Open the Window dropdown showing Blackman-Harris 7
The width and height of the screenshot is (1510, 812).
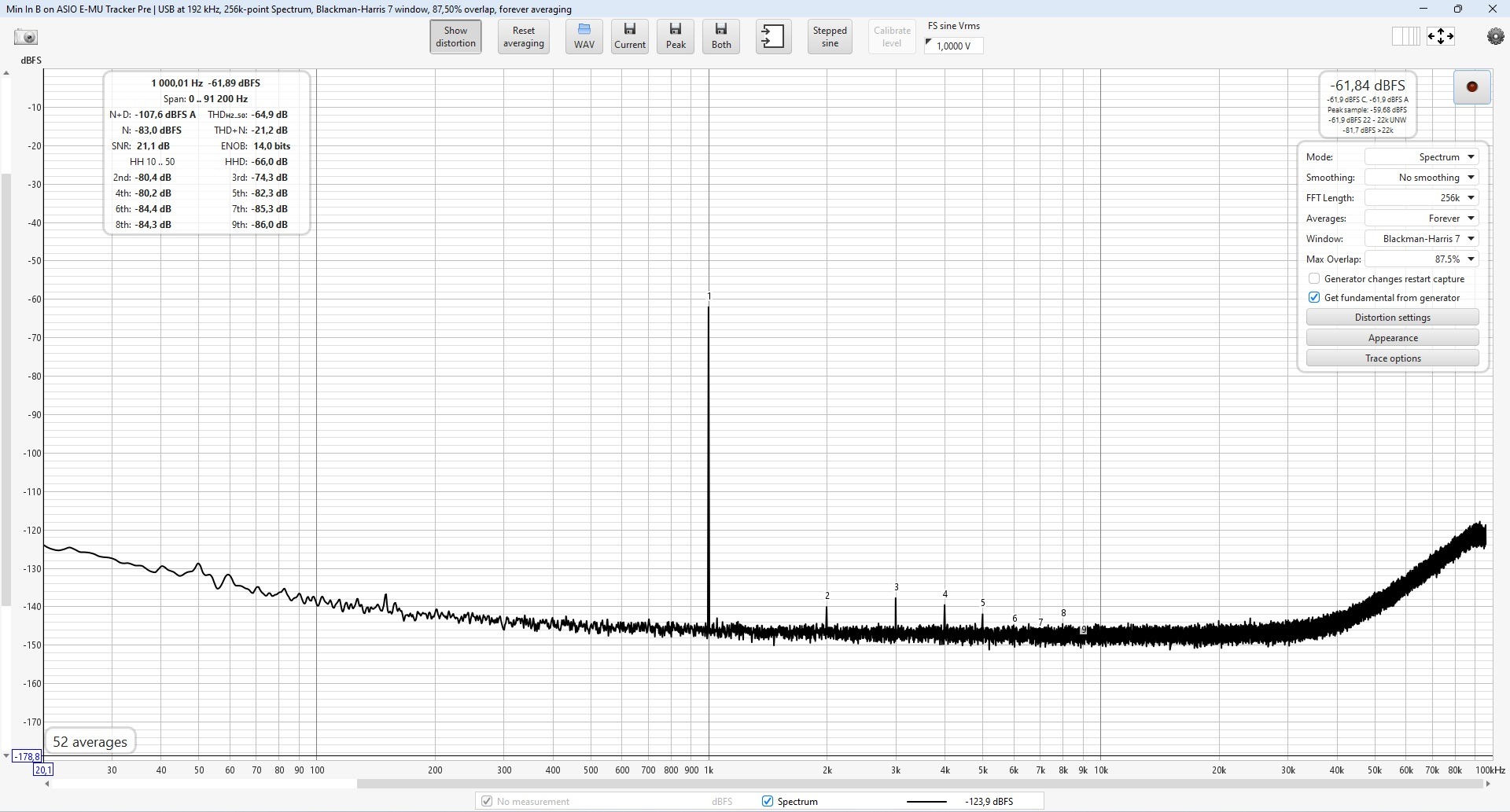tap(1422, 239)
